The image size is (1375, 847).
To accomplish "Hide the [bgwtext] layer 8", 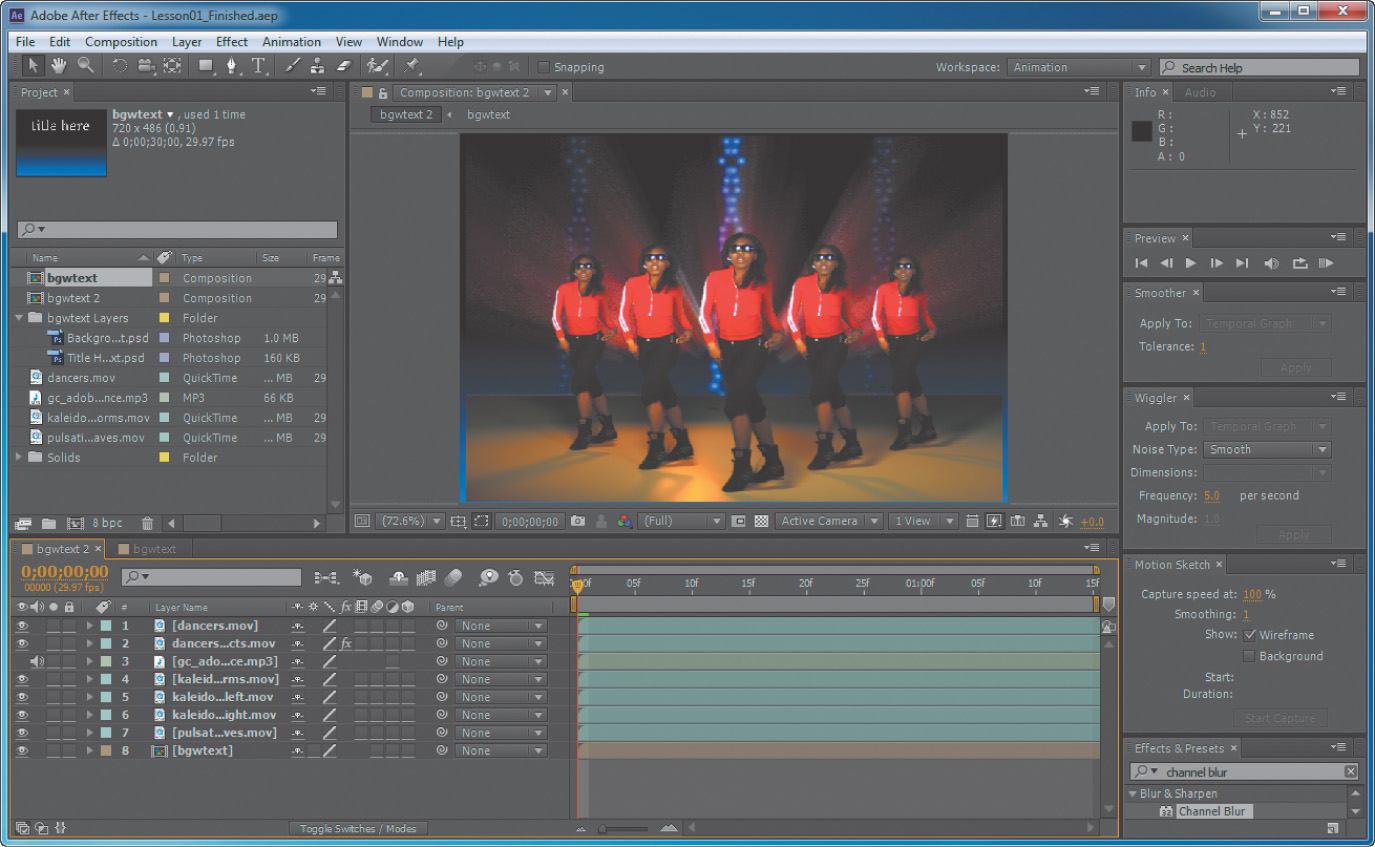I will 22,750.
